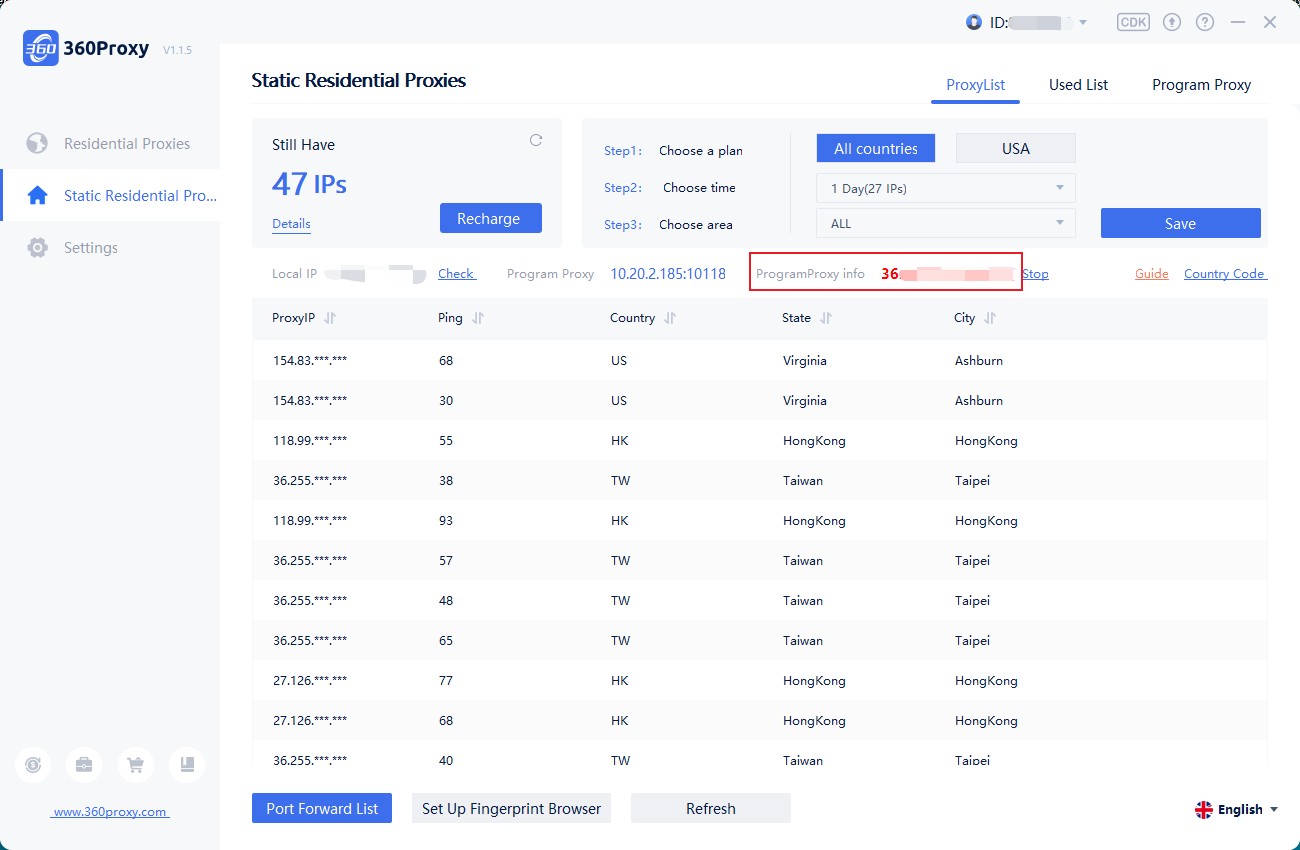
Task: Select the 36.255 proxy row with ping 38
Action: point(760,480)
